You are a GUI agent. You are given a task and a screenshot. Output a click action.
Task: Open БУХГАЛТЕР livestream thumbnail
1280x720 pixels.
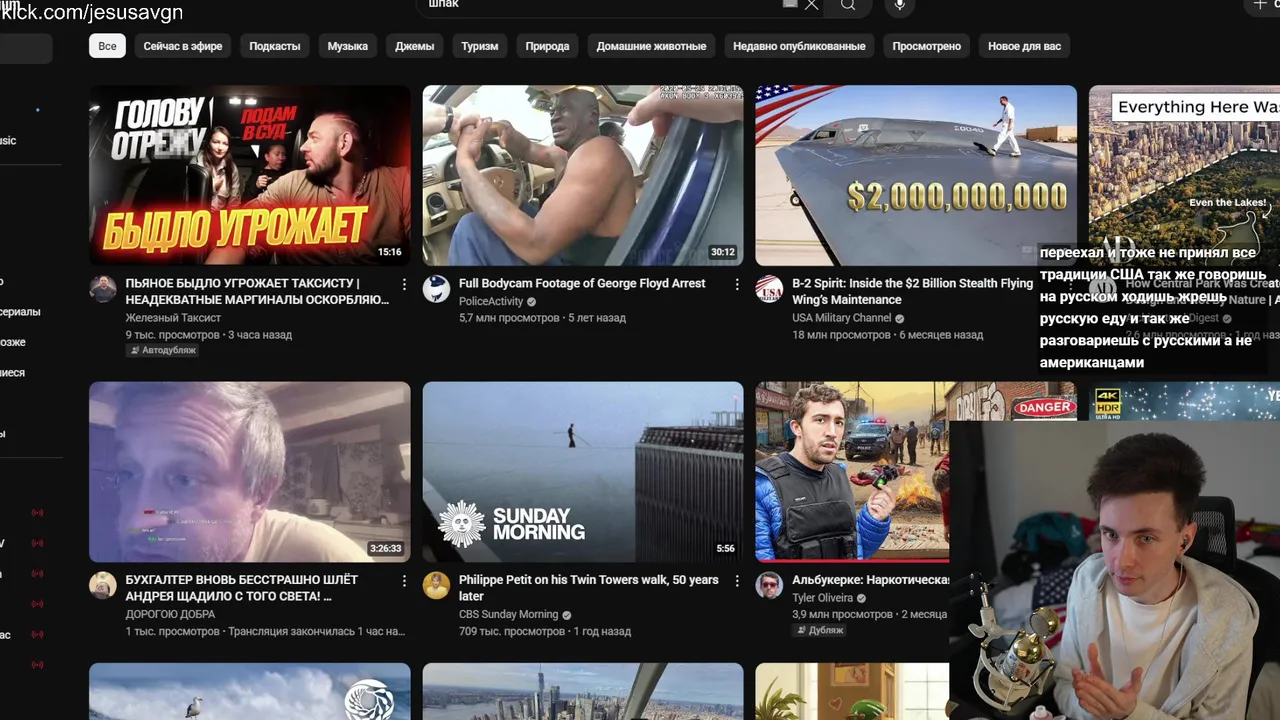click(250, 472)
